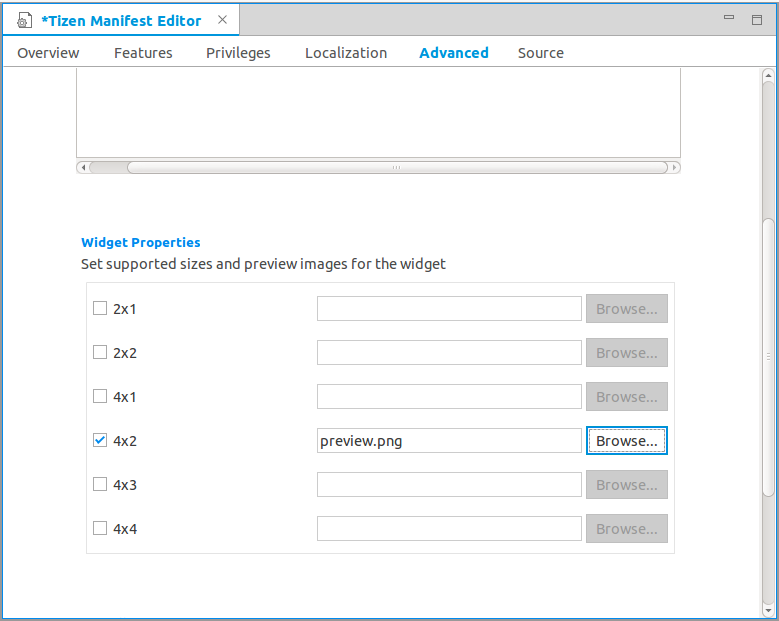Click Browse for the 4x2 preview image
779x621 pixels.
point(626,441)
